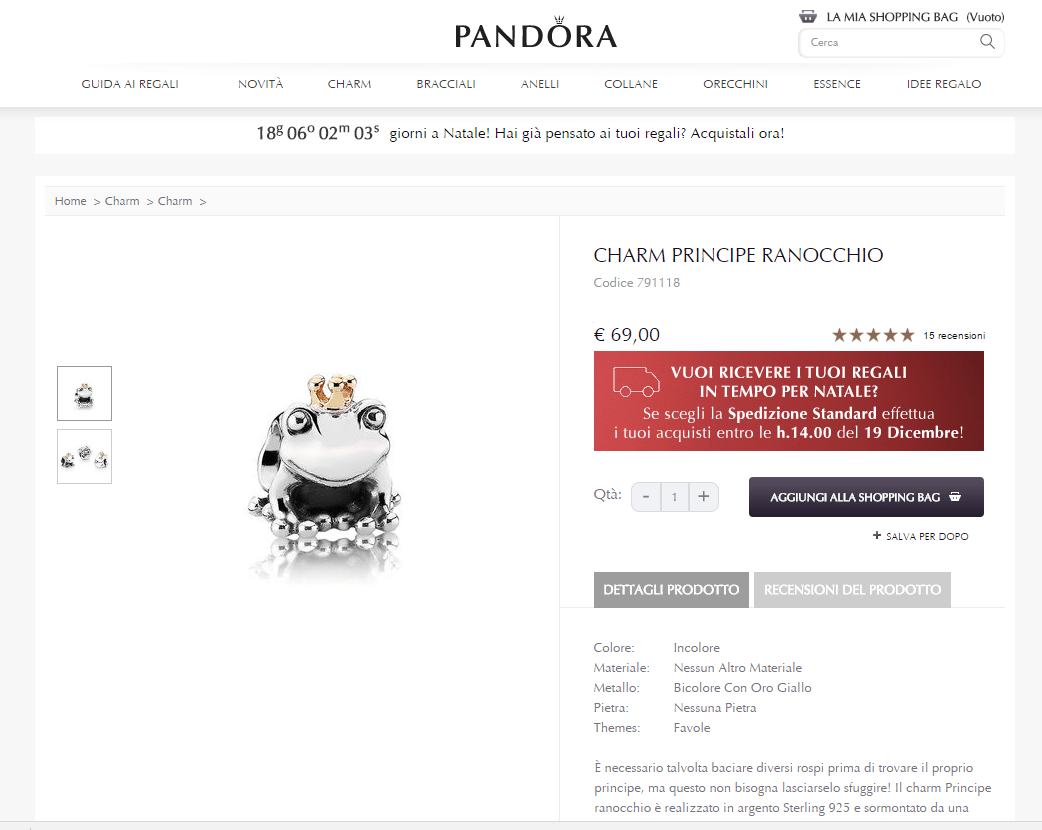
Task: Open the Bracciali menu
Action: coord(446,84)
